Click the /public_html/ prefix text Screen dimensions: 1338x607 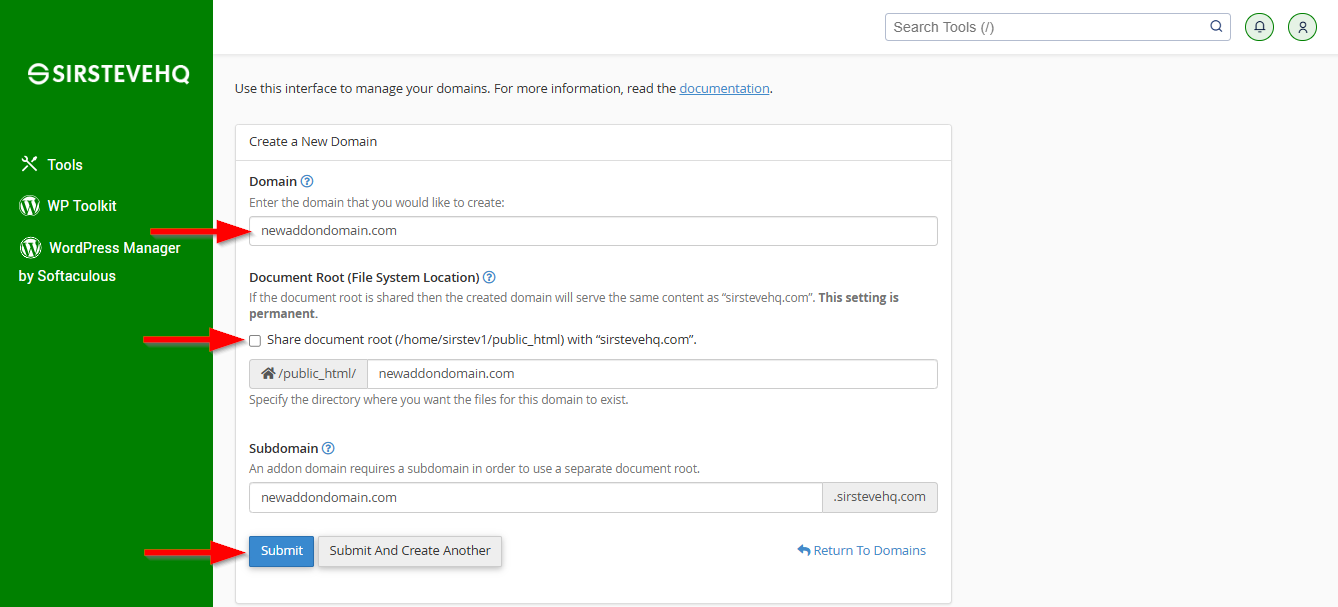click(317, 374)
